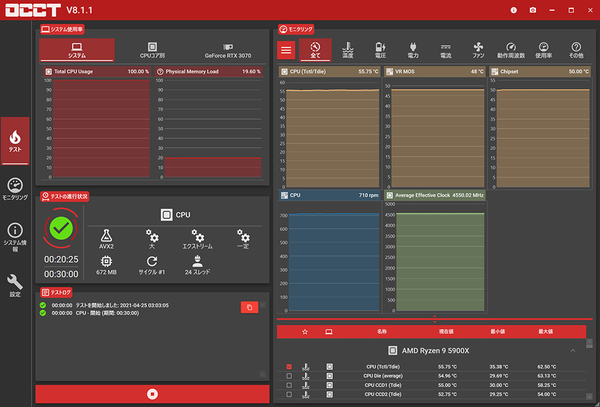The width and height of the screenshot is (600, 407).
Task: Open the AVX2 instruction set option
Action: point(106,239)
